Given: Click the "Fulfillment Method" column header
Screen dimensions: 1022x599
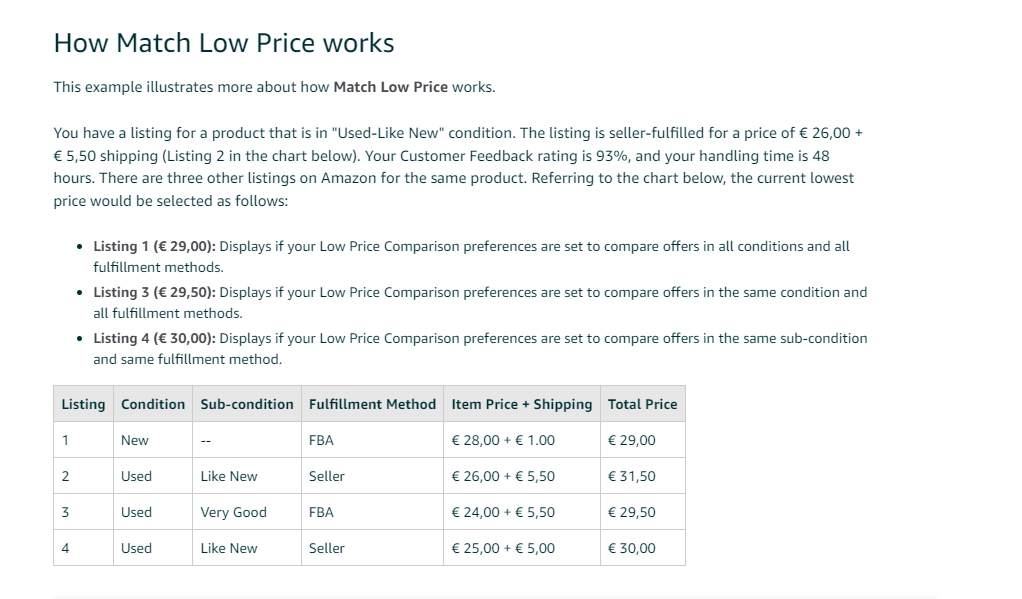Looking at the screenshot, I should point(372,404).
